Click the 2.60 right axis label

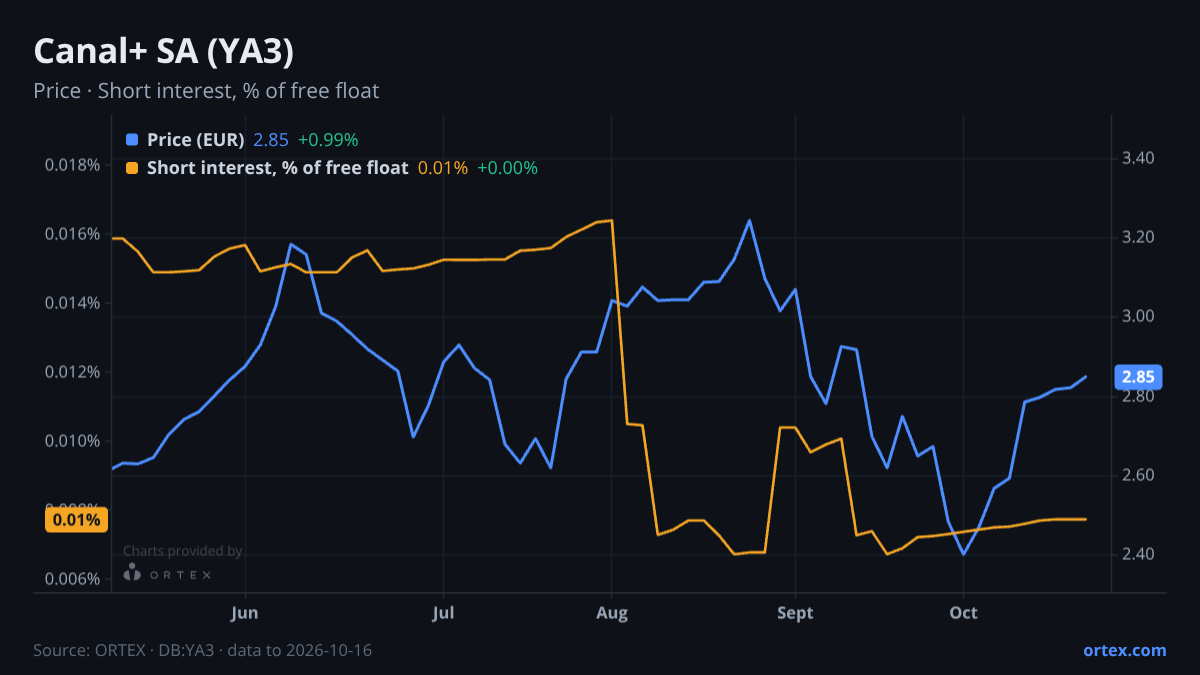[1139, 475]
